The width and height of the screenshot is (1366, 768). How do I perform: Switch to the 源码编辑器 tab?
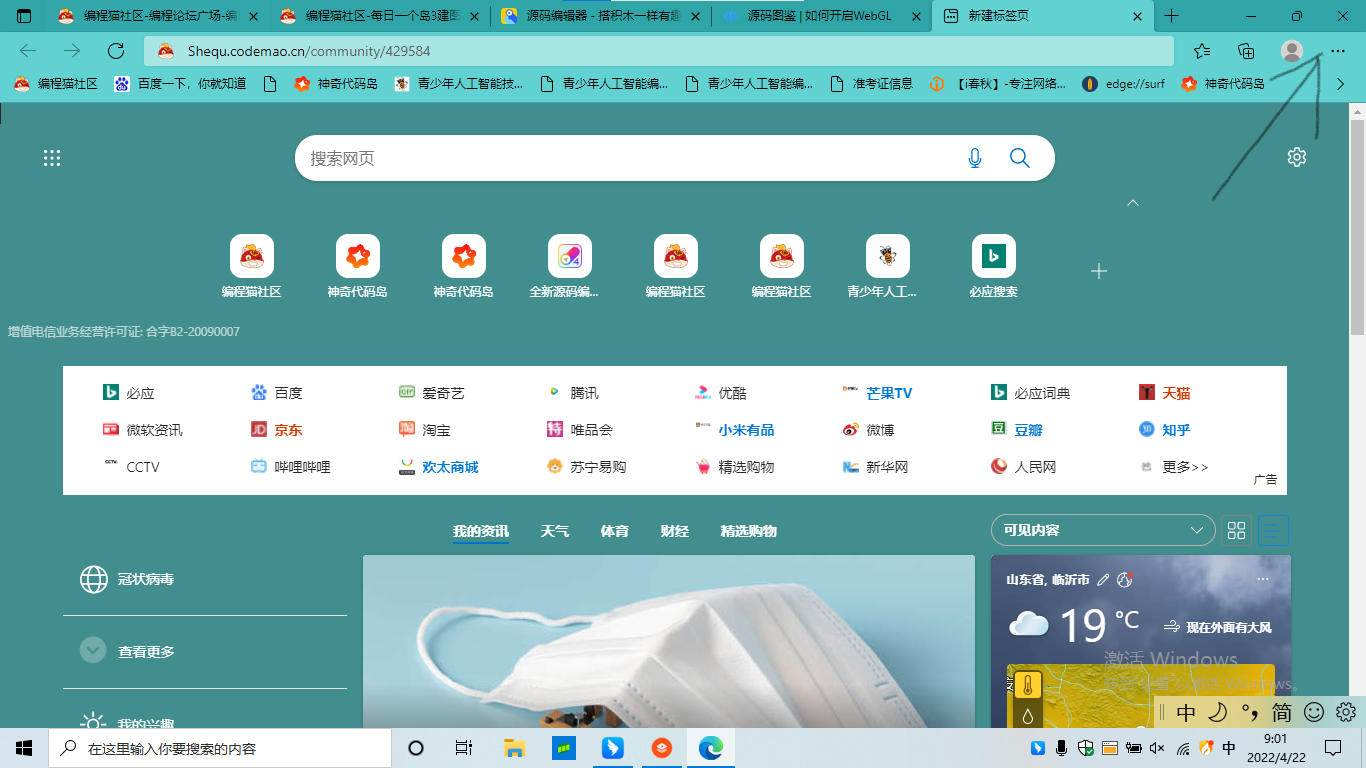coord(602,16)
